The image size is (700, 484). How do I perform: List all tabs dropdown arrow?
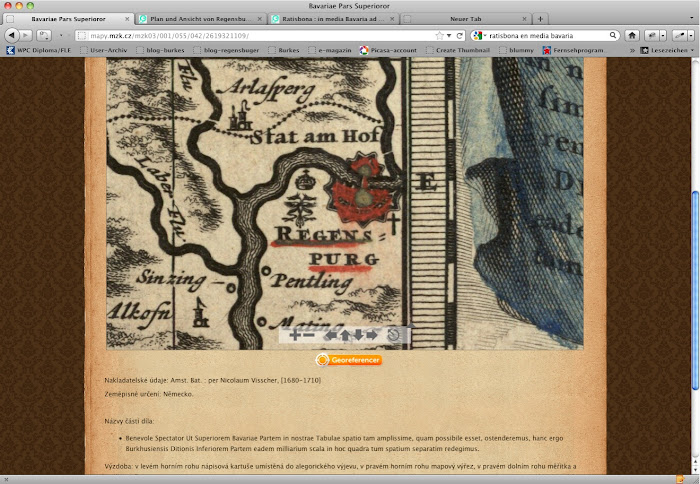coord(693,18)
